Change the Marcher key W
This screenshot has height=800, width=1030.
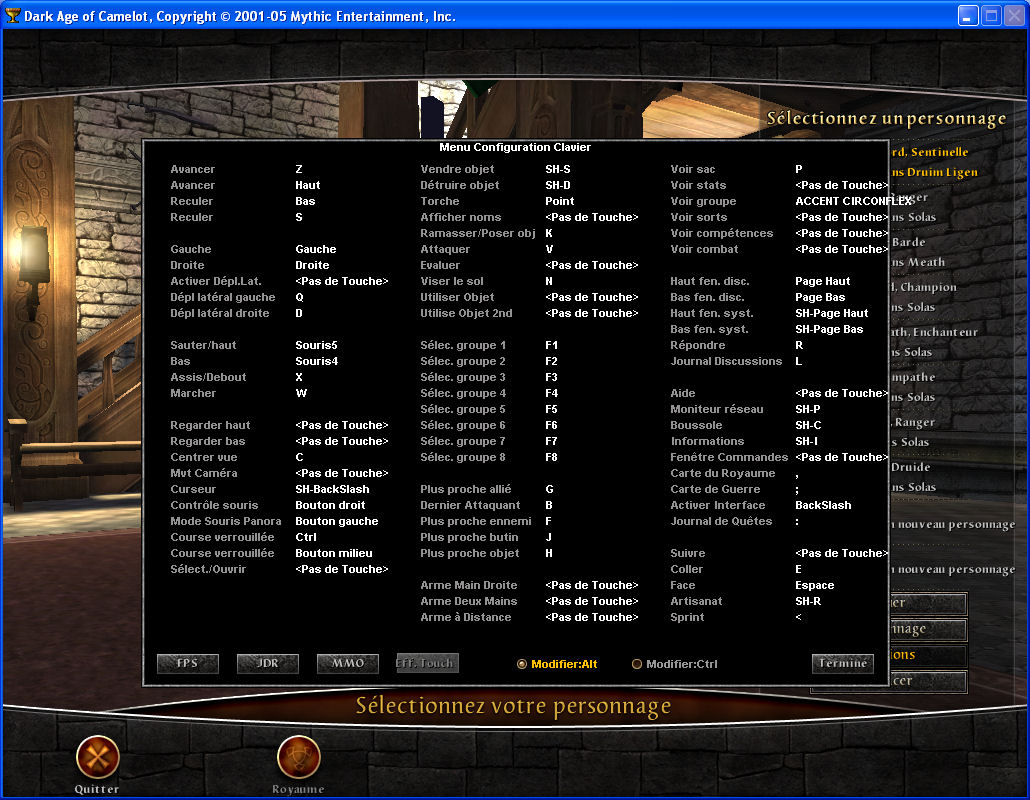point(301,393)
